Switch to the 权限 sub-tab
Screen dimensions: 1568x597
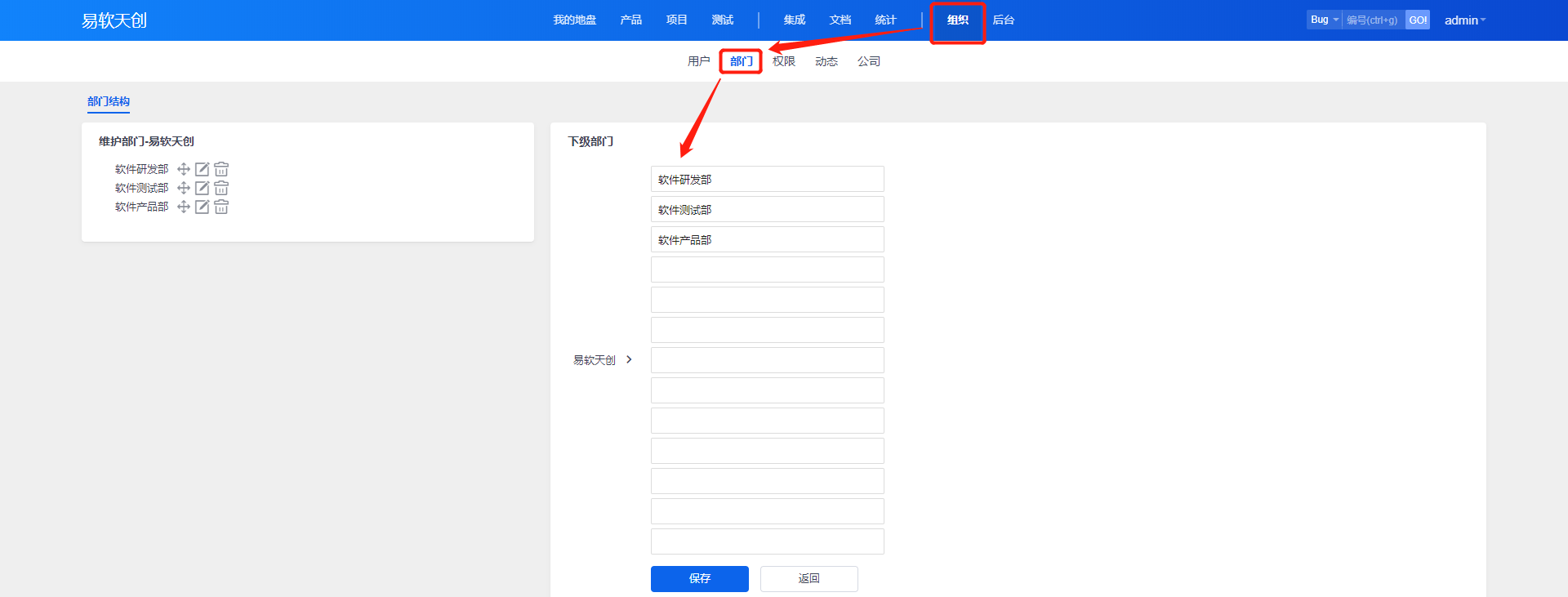click(x=783, y=61)
